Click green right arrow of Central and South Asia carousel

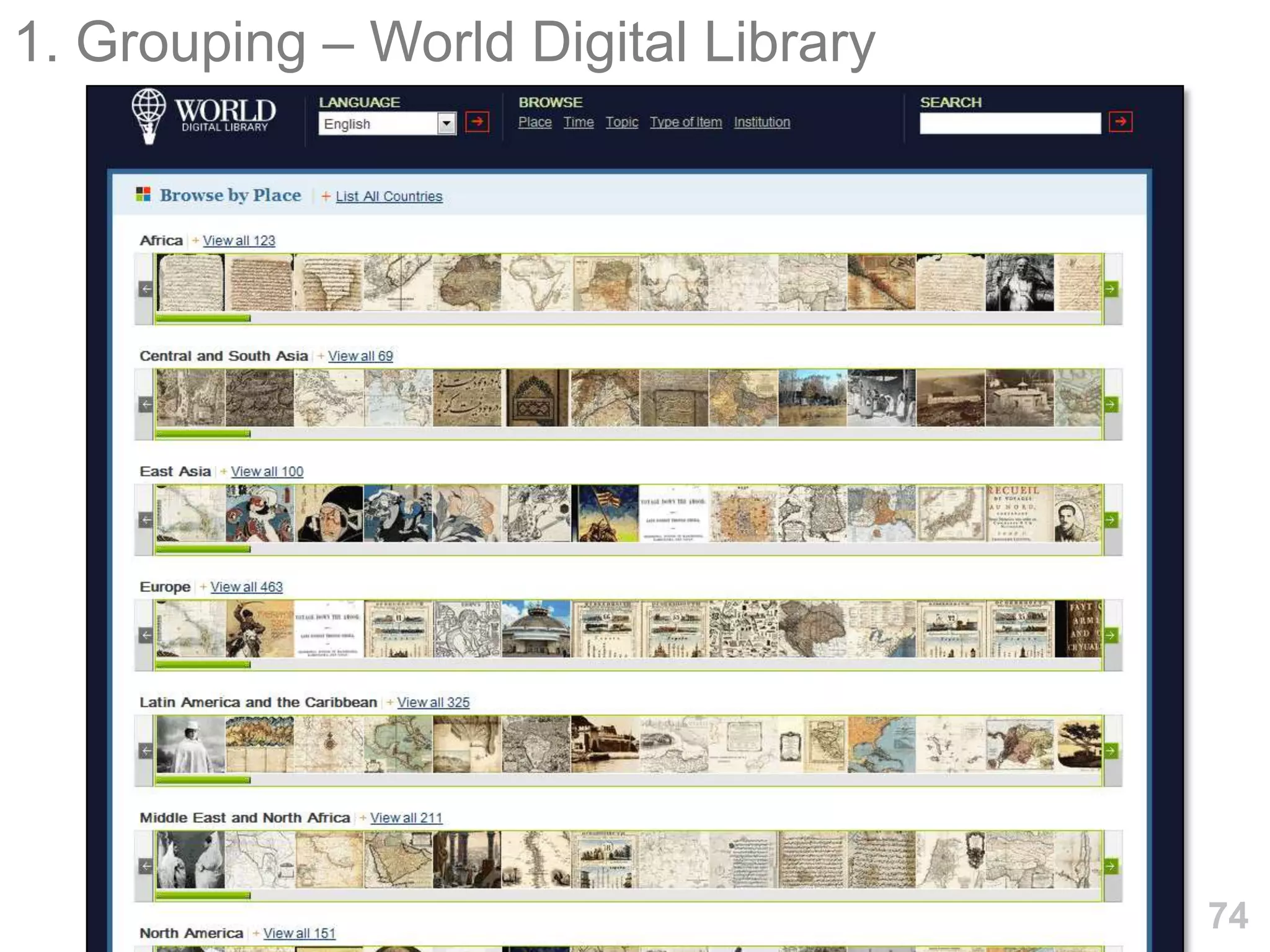click(1111, 405)
